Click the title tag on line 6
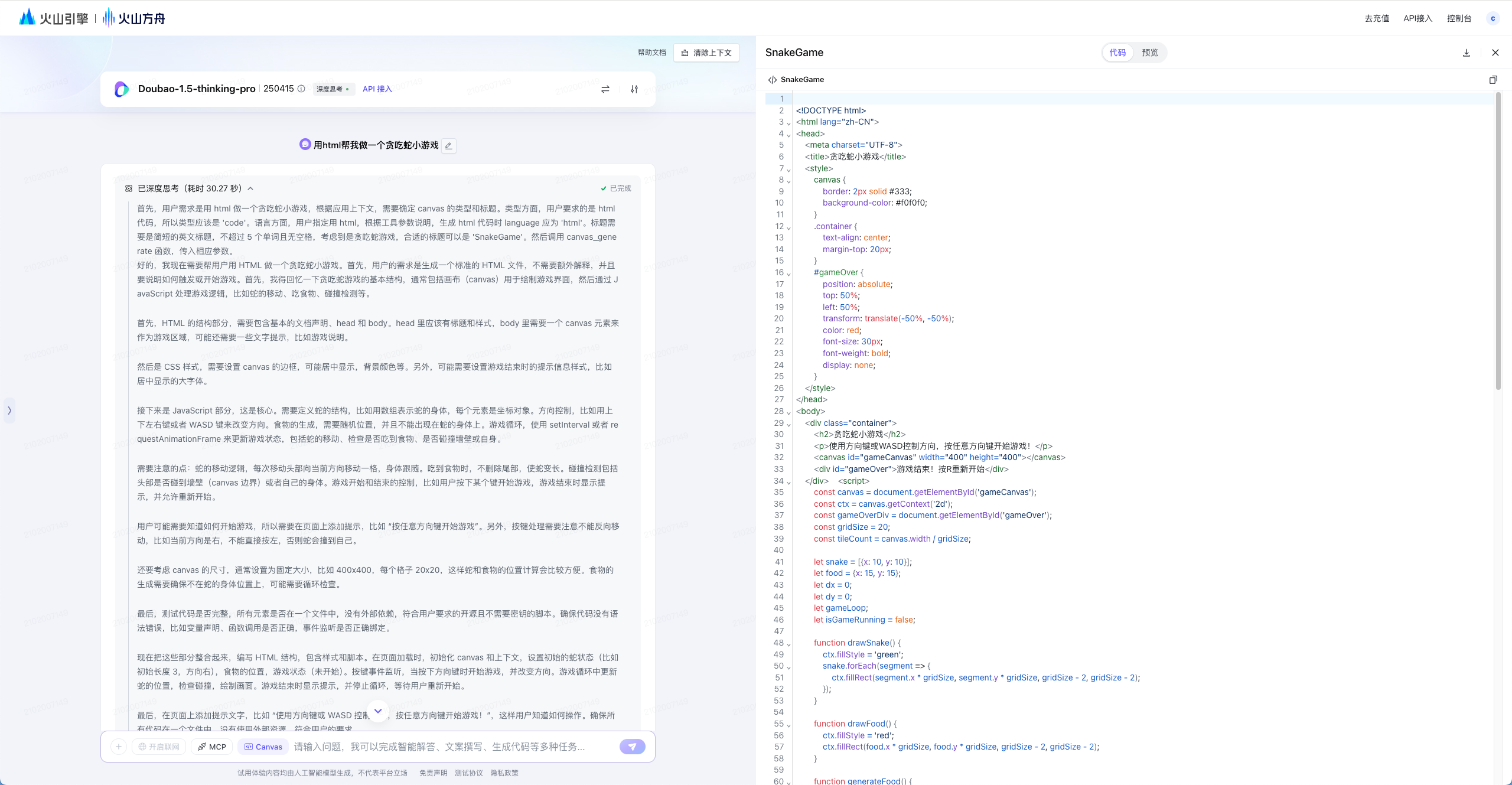The width and height of the screenshot is (1512, 785). [x=855, y=157]
